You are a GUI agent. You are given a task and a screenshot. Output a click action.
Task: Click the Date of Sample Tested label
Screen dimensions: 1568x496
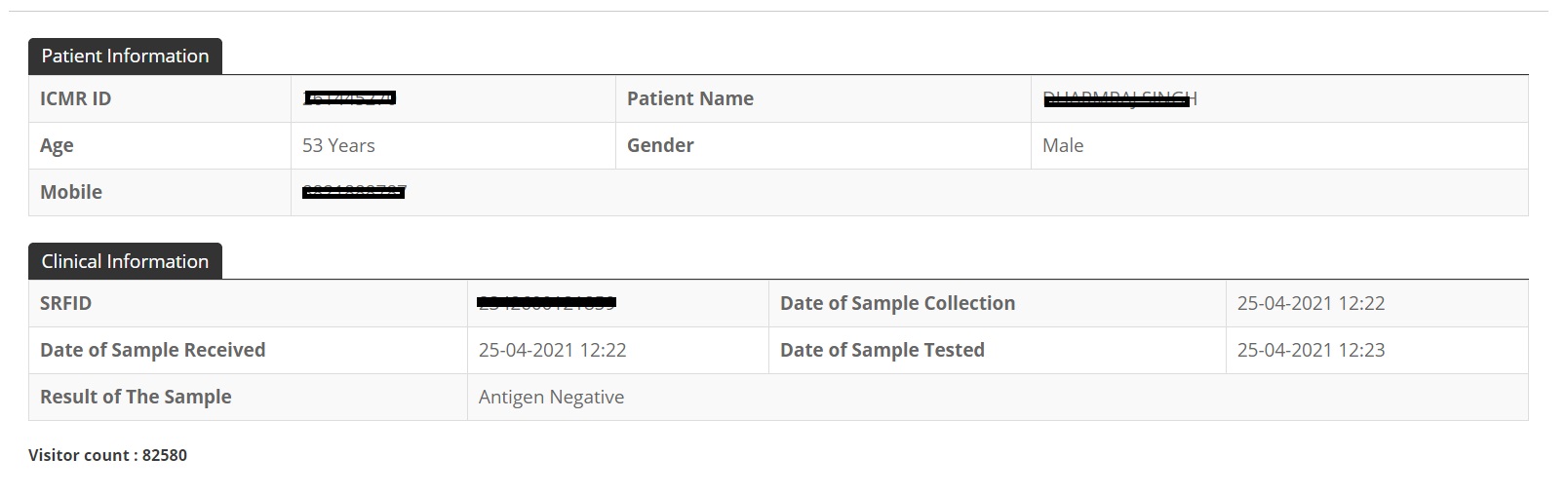pos(882,350)
